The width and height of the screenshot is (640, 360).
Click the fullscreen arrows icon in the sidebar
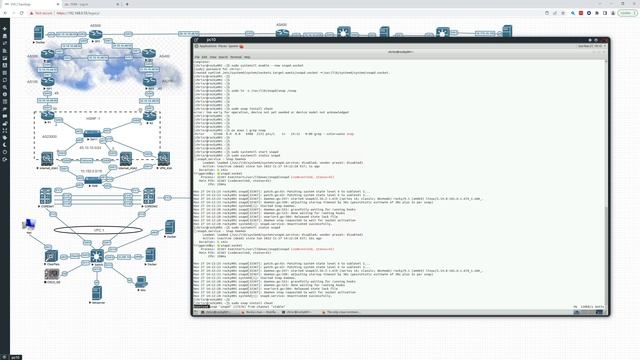4,131
